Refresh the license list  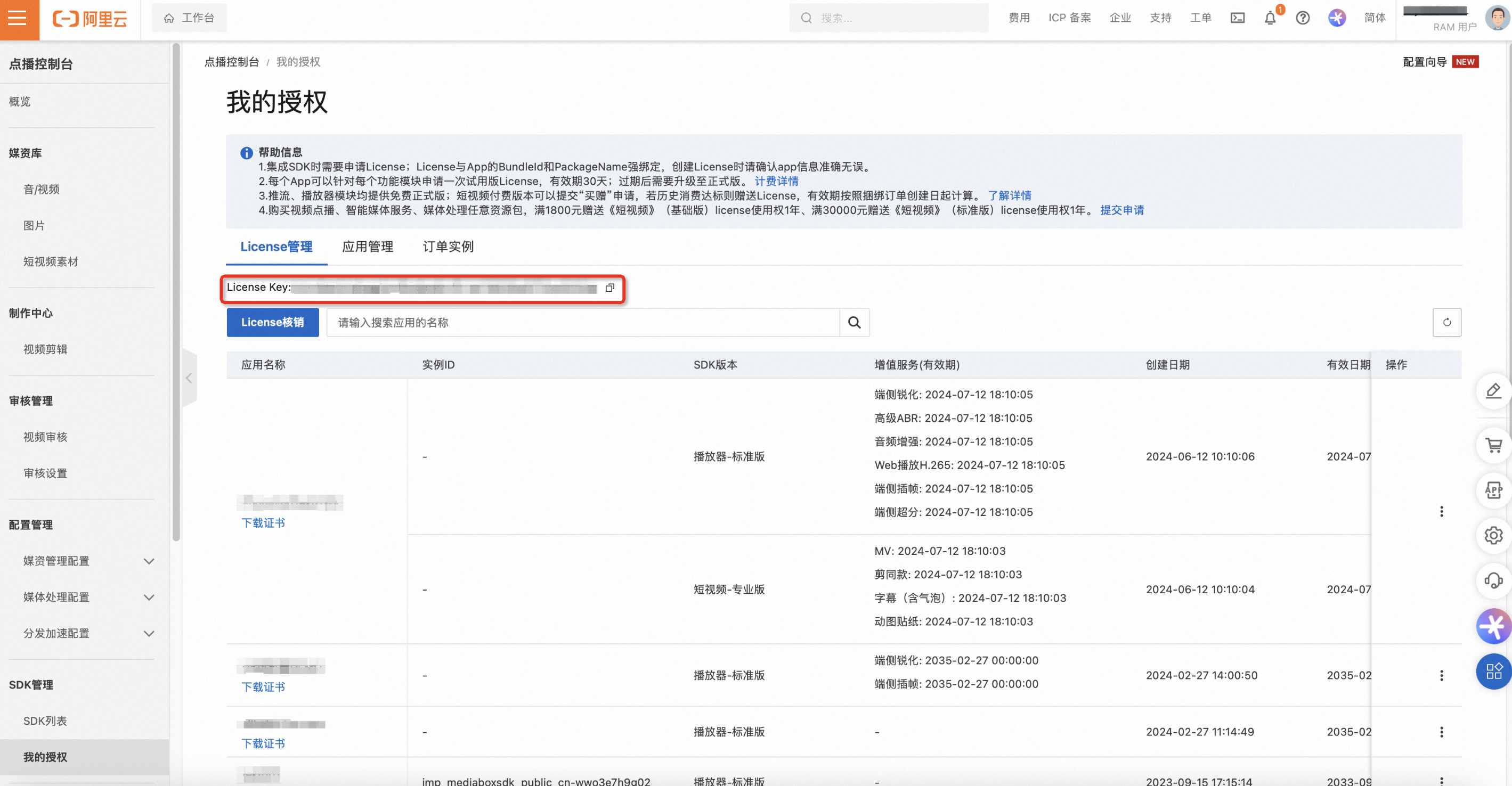click(1447, 323)
